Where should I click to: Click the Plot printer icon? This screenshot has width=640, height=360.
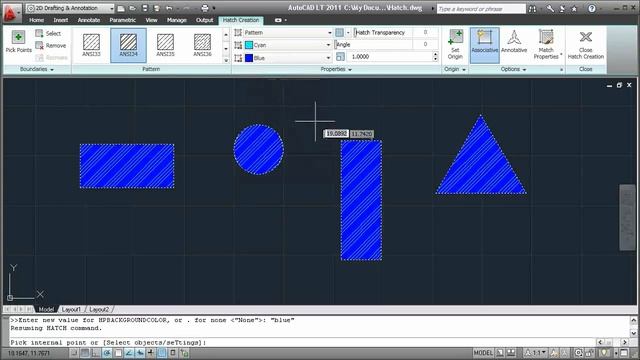coord(205,8)
